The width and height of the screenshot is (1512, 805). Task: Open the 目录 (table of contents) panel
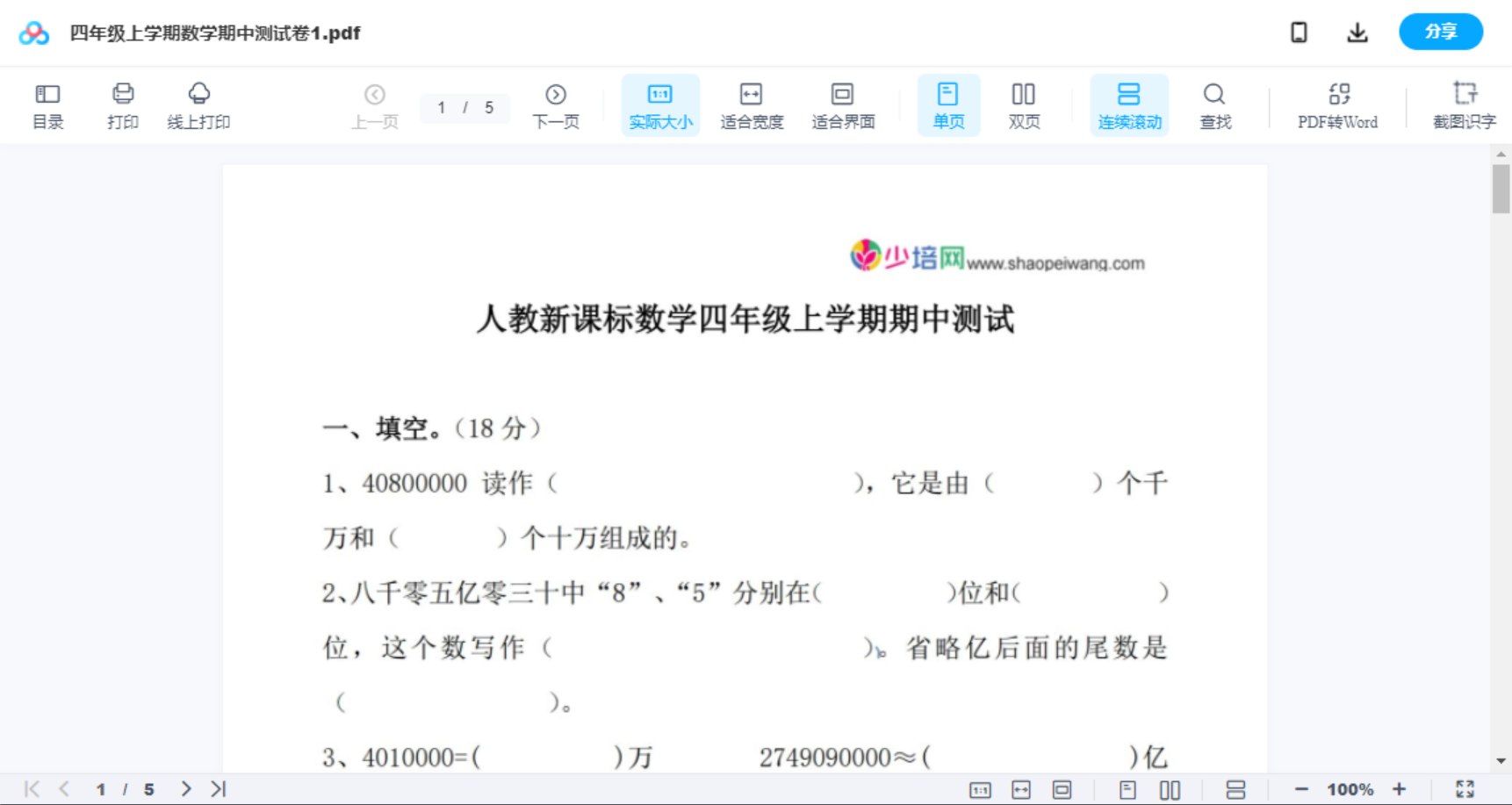(x=47, y=104)
